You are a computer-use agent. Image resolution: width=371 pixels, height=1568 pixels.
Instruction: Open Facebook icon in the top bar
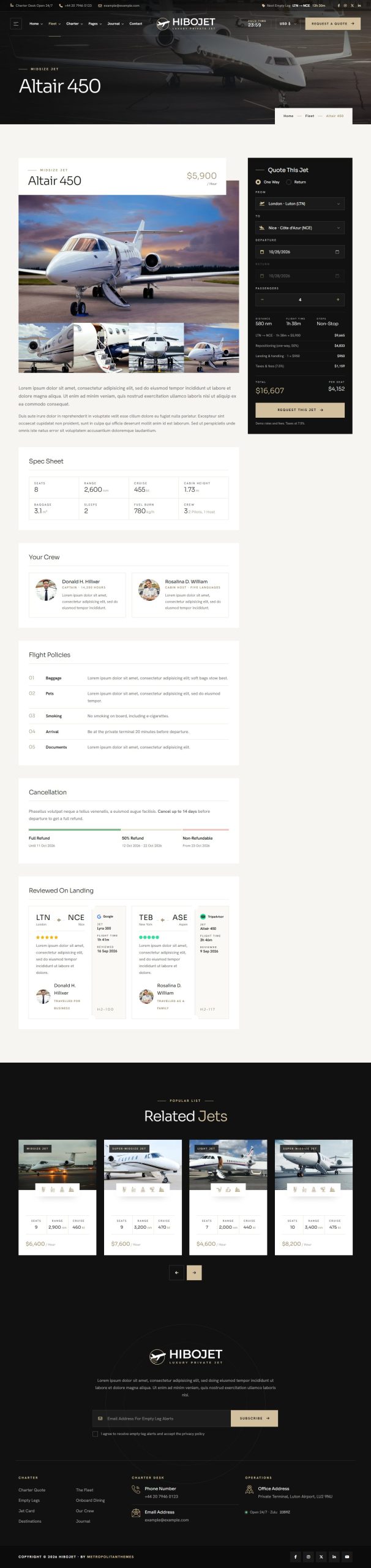coord(338,6)
